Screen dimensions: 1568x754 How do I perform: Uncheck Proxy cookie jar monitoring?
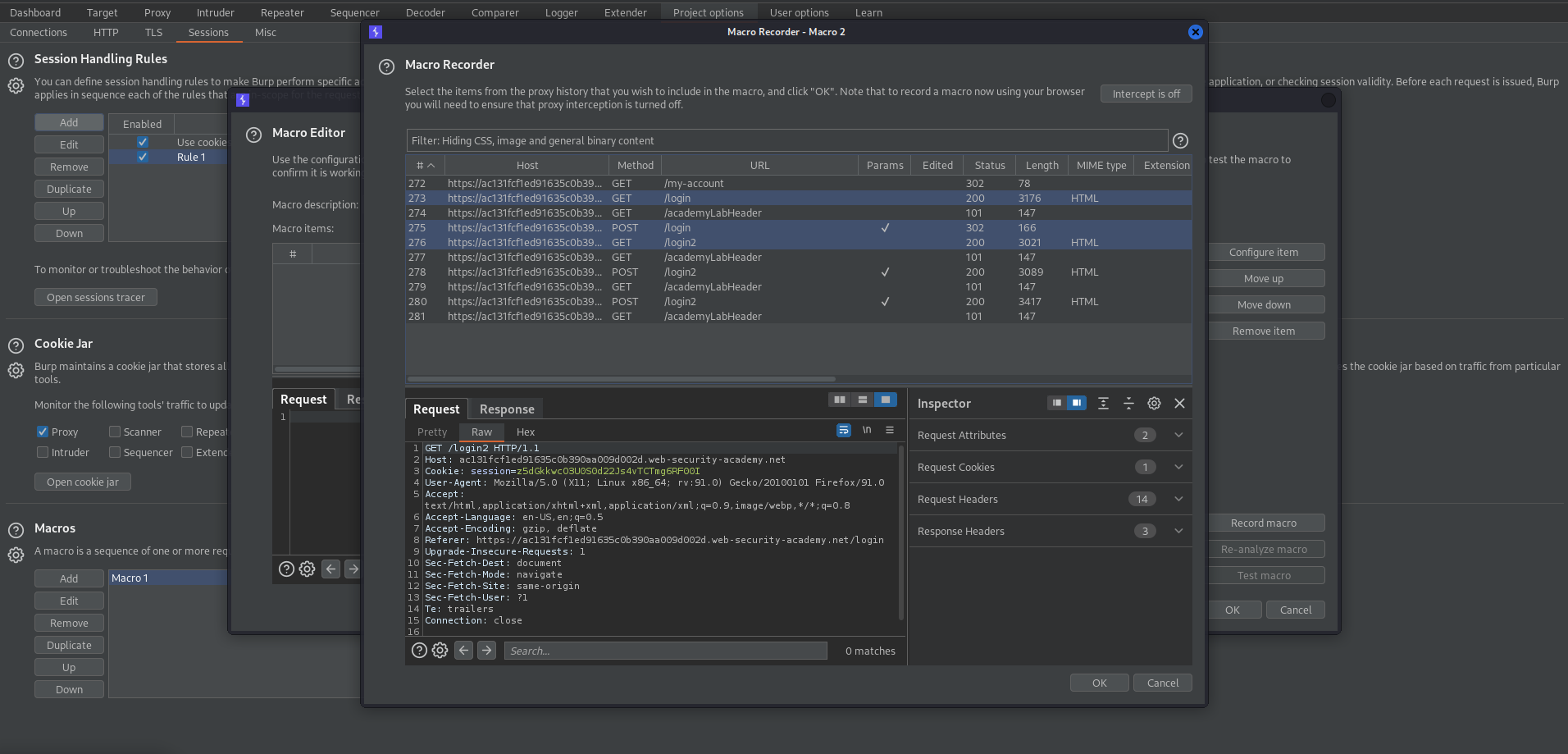click(43, 432)
